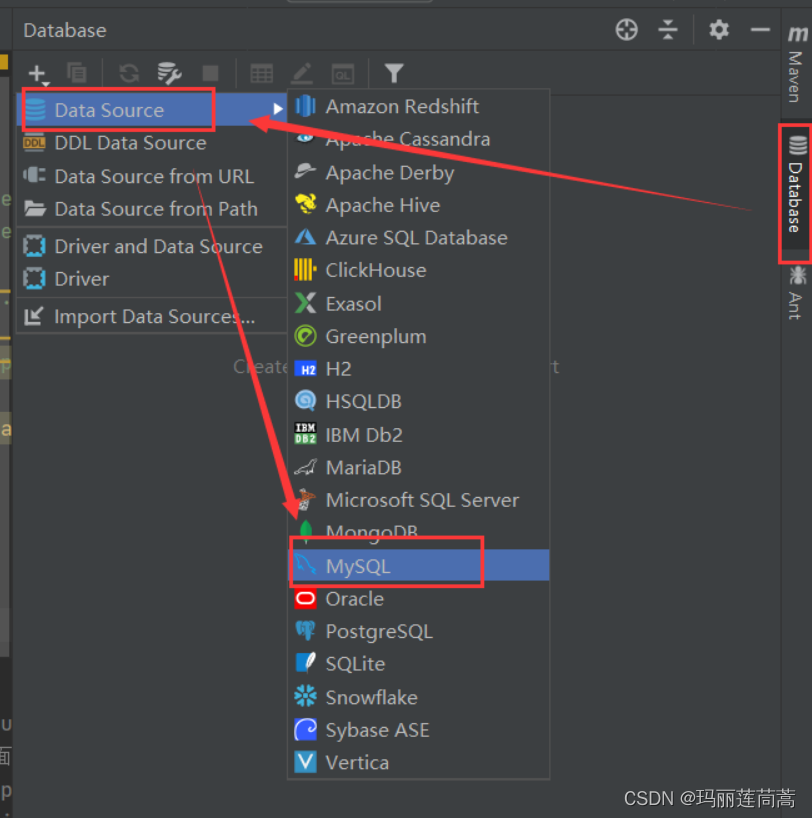Choose SQLite data source
Viewport: 812px width, 818px height.
point(419,664)
